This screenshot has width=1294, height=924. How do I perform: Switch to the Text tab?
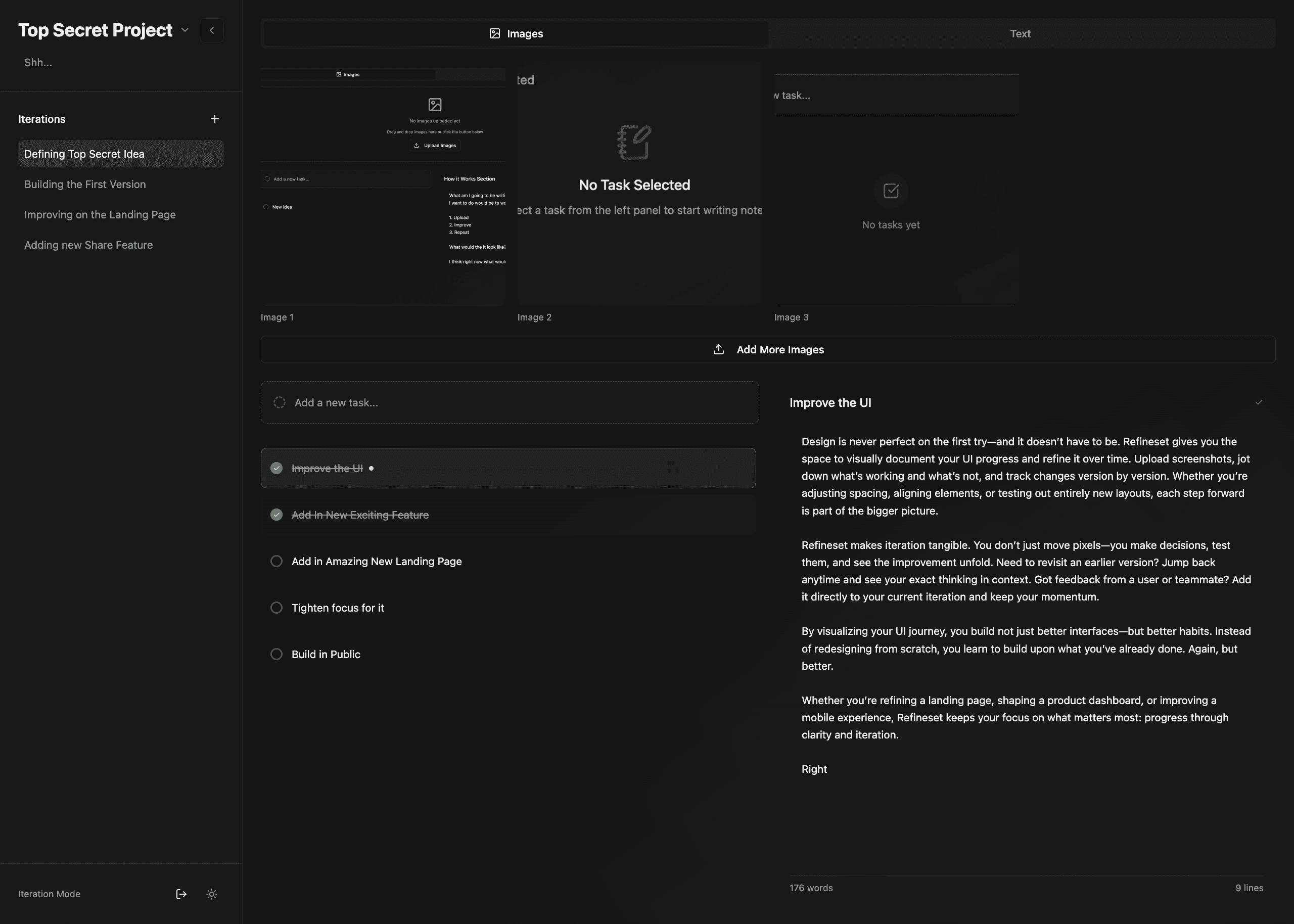(x=1020, y=33)
